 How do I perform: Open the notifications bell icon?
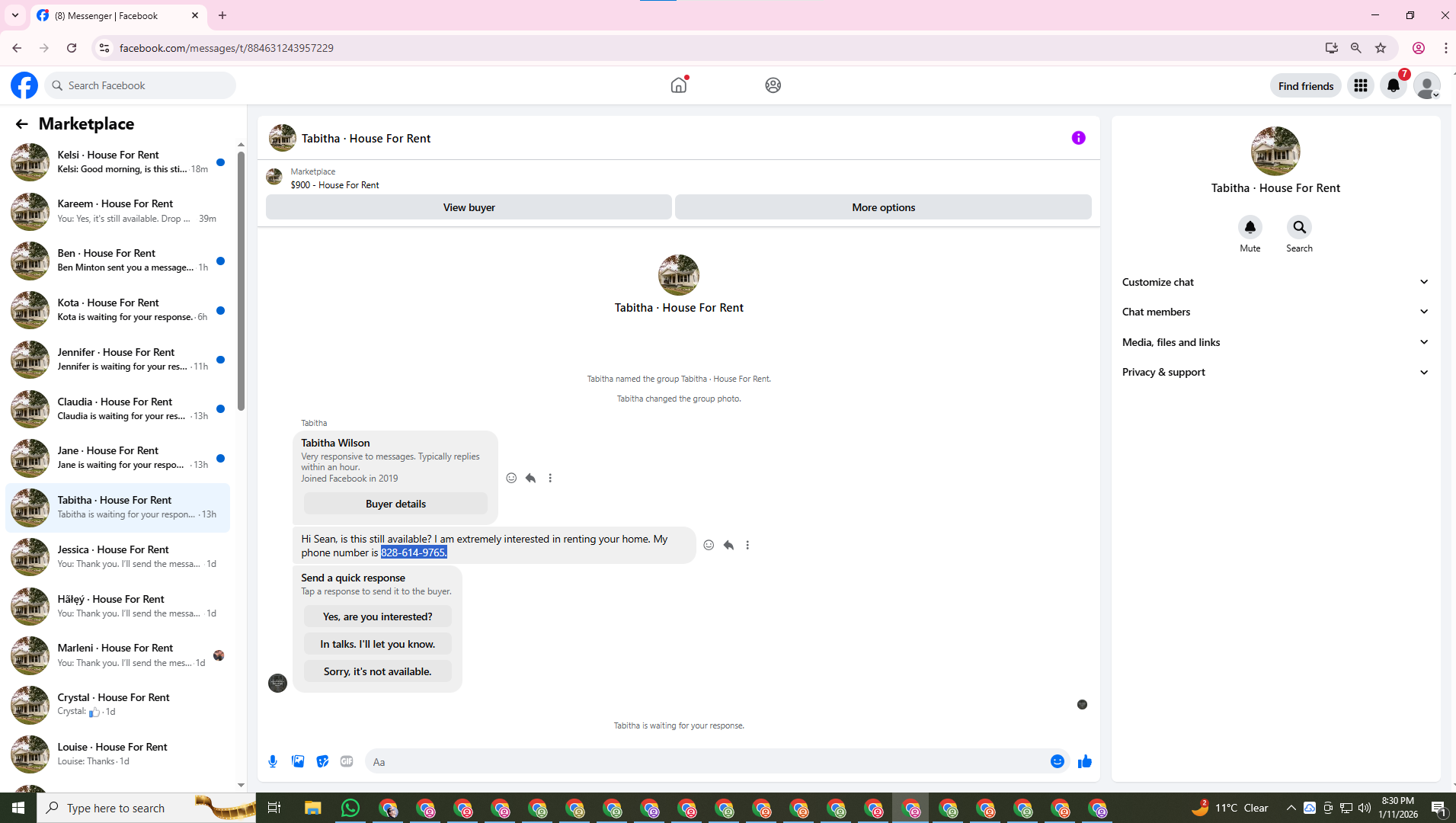1394,85
